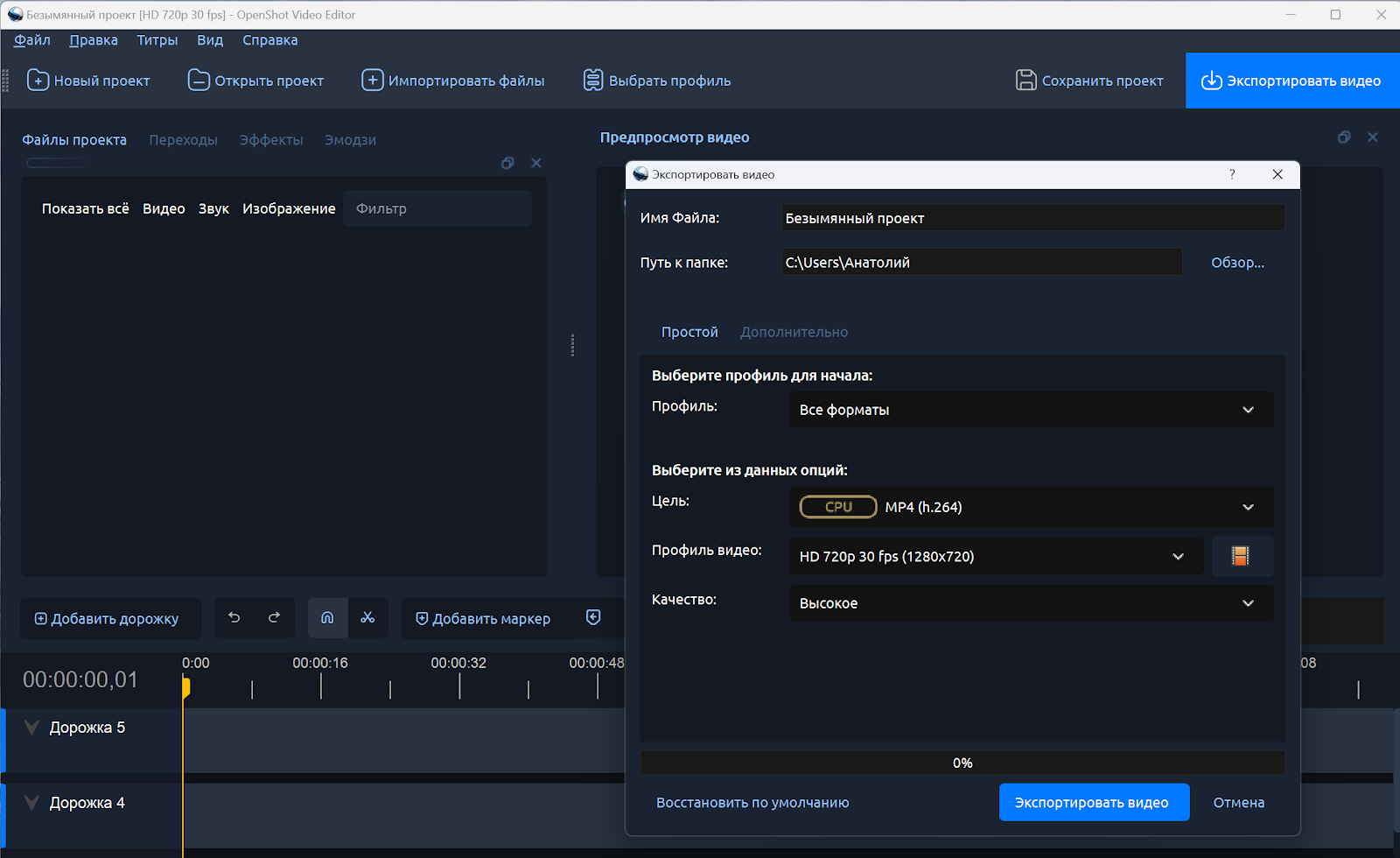
Task: Click the marker jump icon after Добавить маркер
Action: point(593,618)
